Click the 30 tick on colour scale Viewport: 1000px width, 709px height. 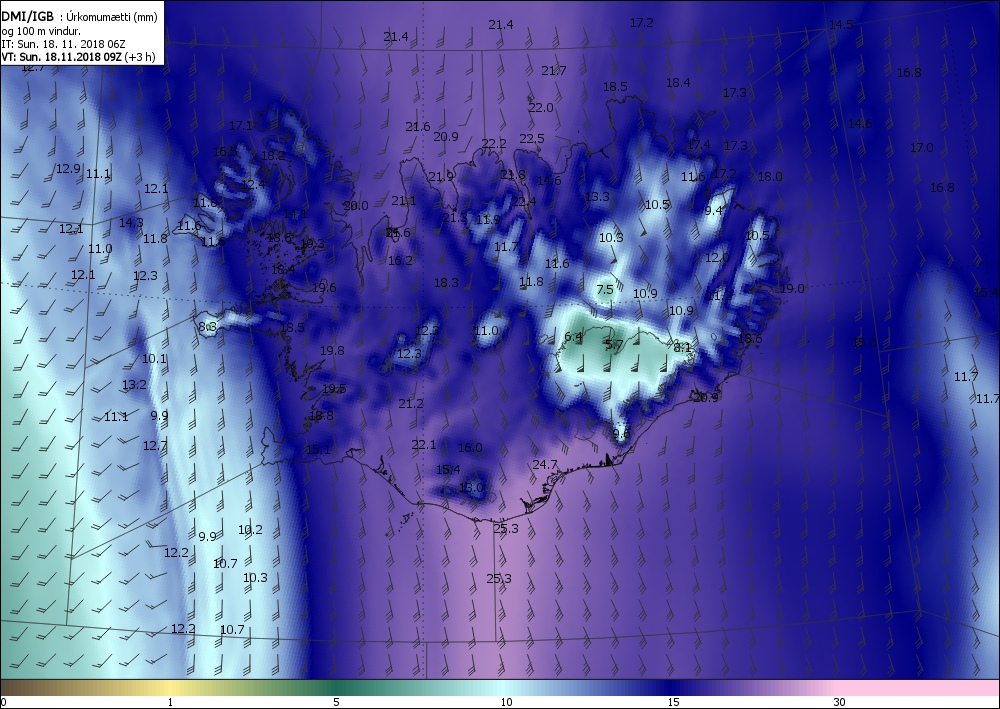(839, 702)
